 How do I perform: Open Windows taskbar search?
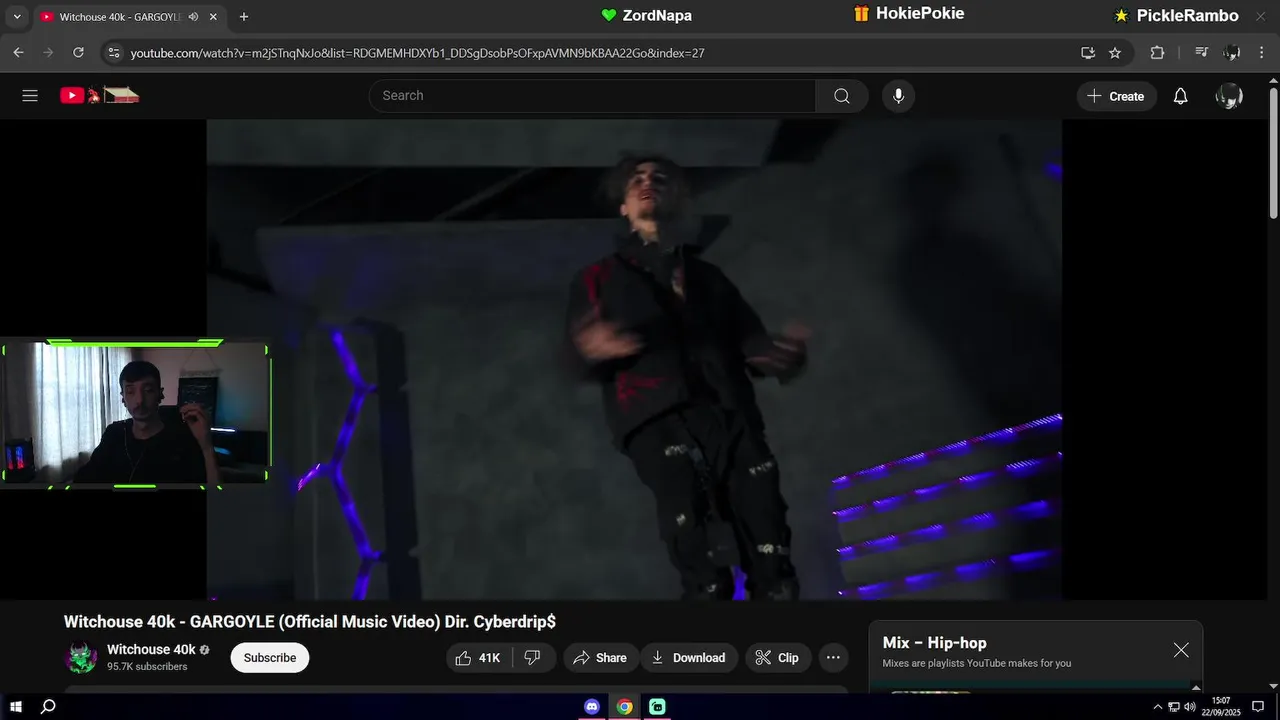48,707
